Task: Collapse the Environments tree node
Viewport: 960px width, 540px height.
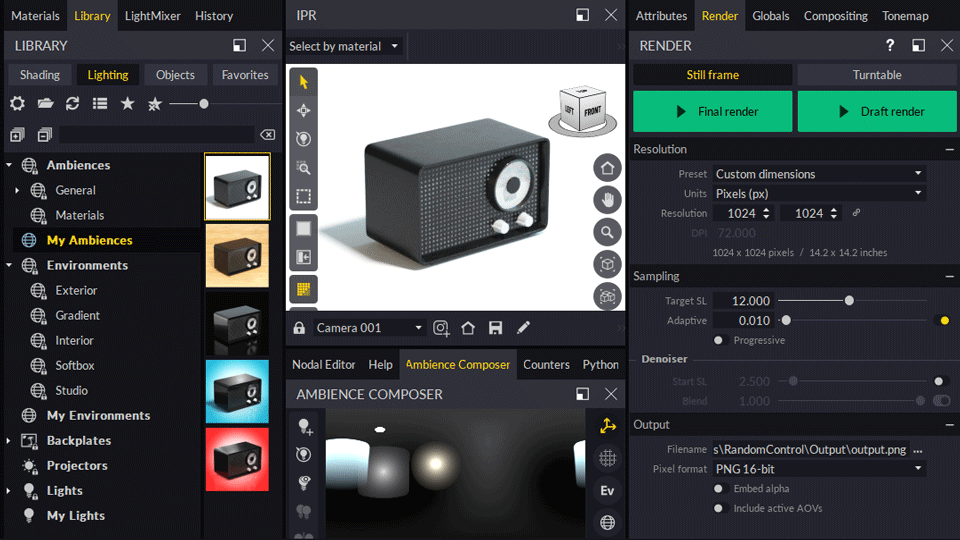Action: (x=9, y=265)
